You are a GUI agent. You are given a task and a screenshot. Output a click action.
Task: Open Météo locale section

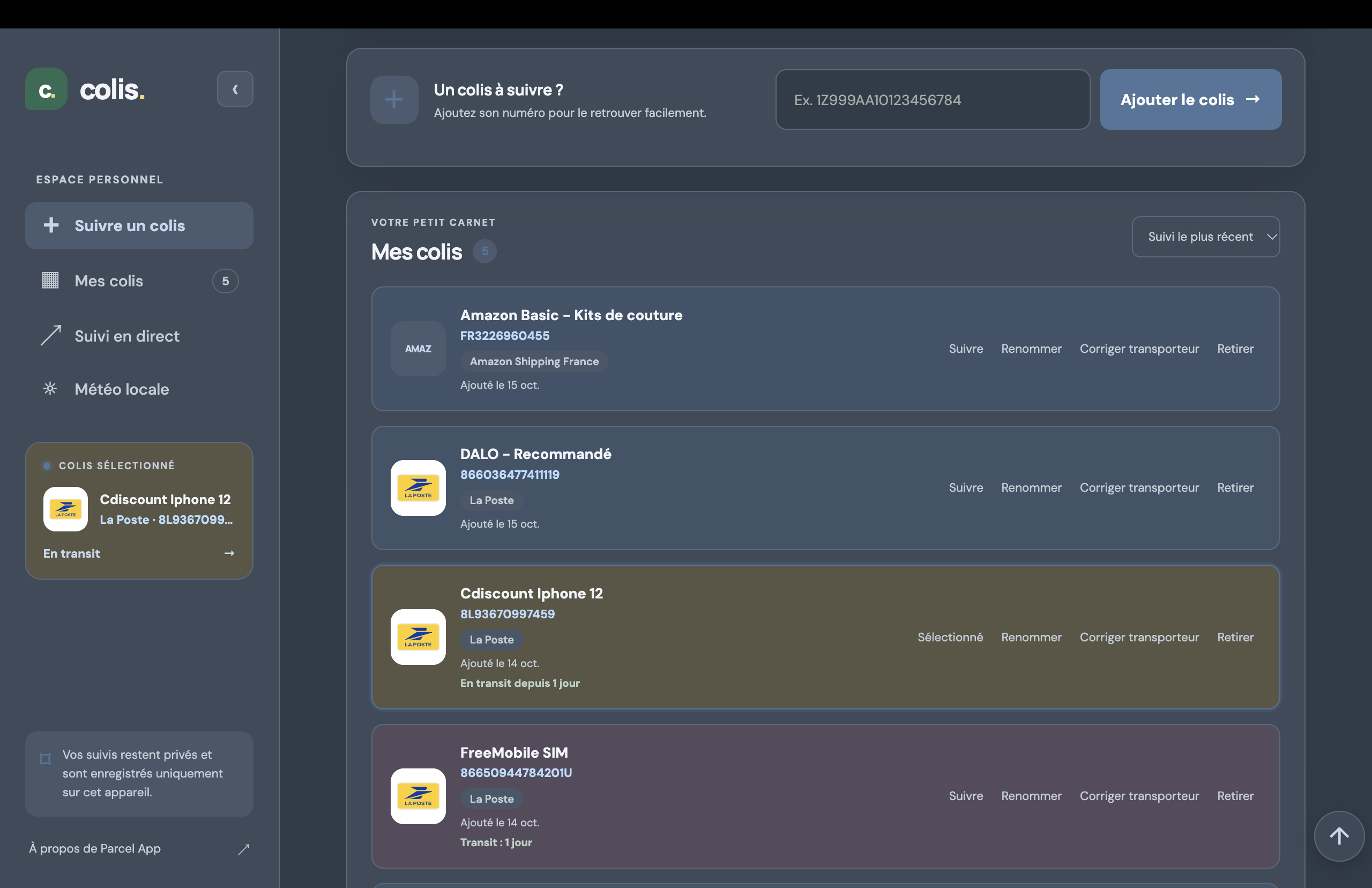pyautogui.click(x=139, y=389)
